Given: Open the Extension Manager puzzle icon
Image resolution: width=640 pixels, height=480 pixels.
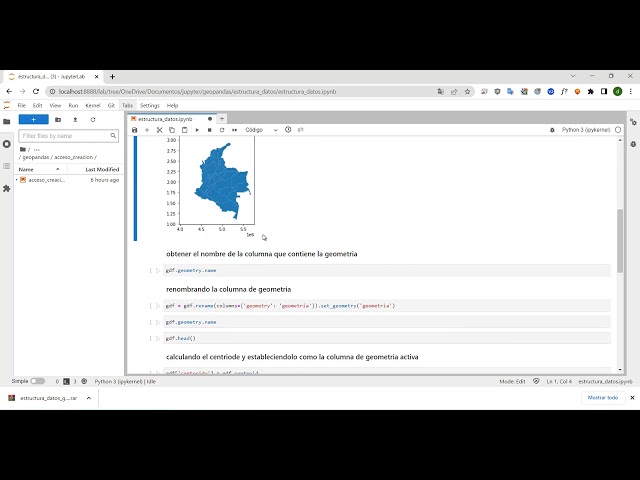Looking at the screenshot, I should 7,188.
